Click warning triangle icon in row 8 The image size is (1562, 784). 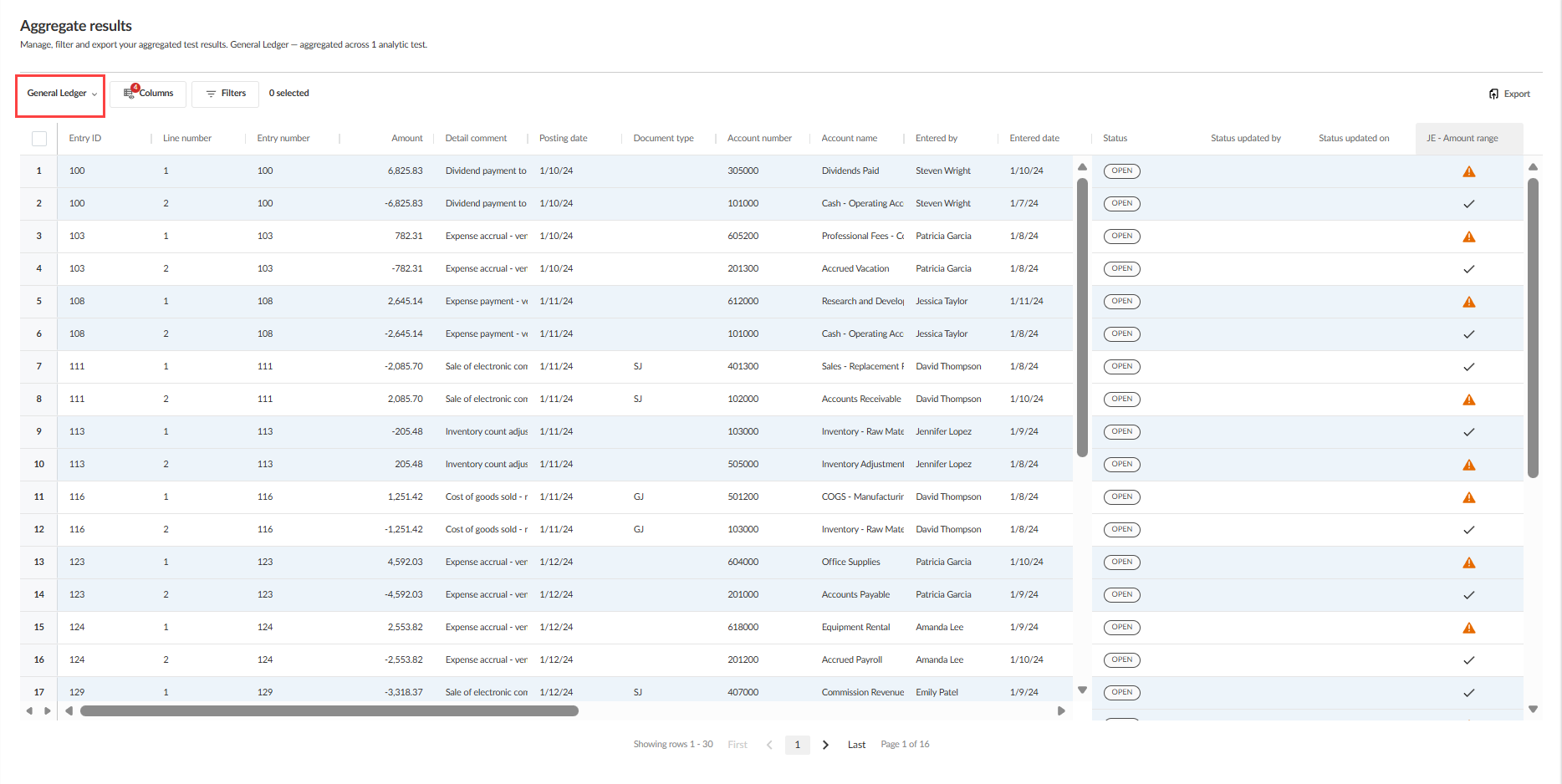(x=1468, y=400)
